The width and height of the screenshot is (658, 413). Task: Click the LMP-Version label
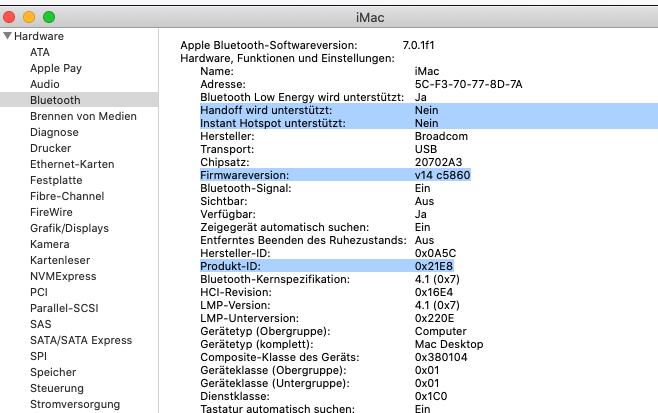(235, 305)
